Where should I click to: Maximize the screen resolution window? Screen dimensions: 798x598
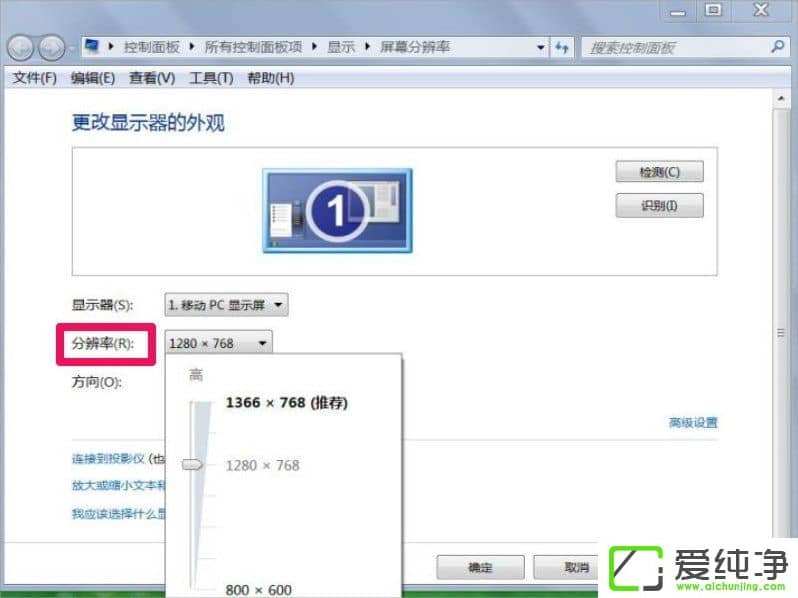pyautogui.click(x=713, y=10)
